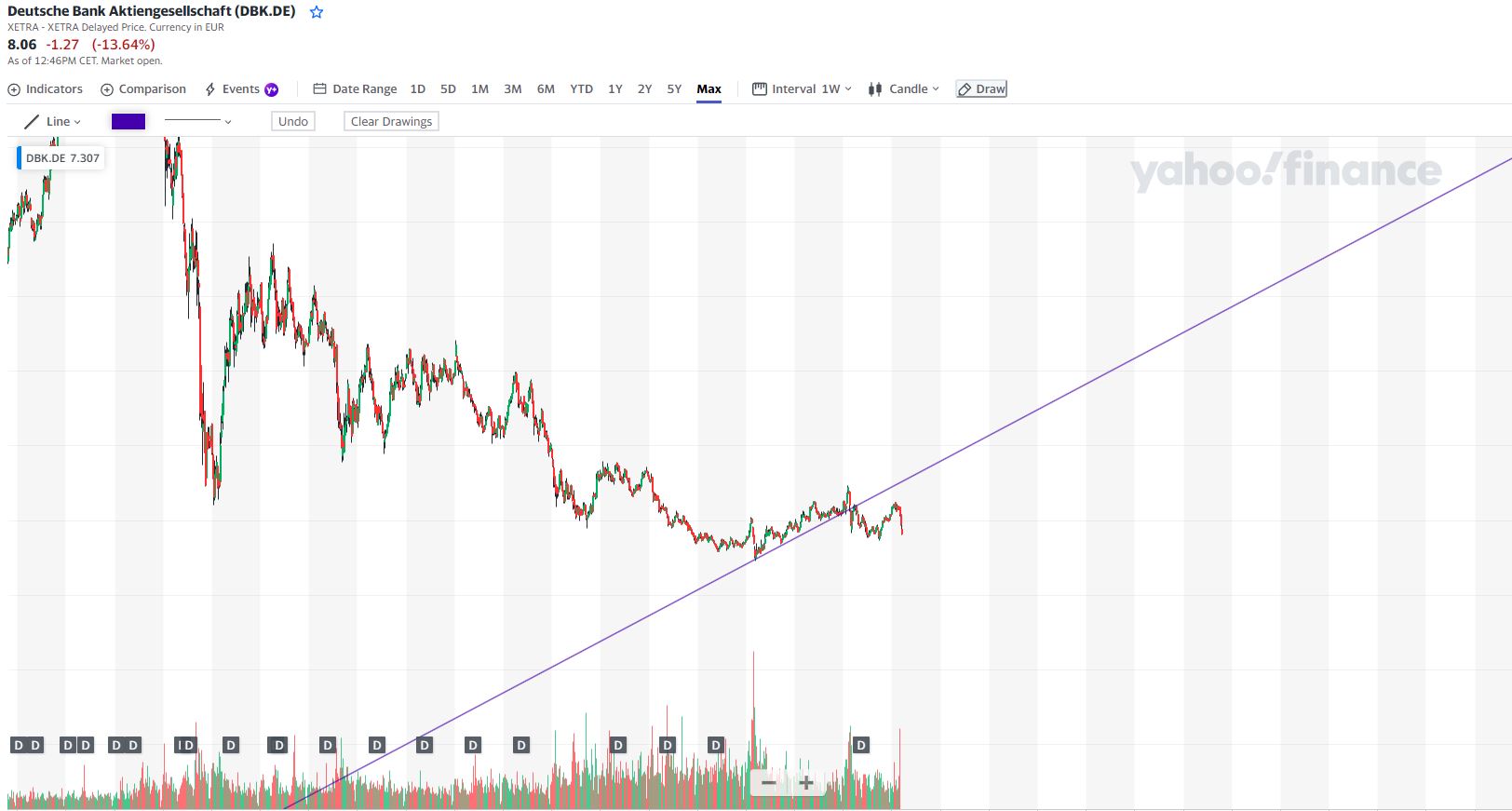Choose the YTD time range

[581, 89]
